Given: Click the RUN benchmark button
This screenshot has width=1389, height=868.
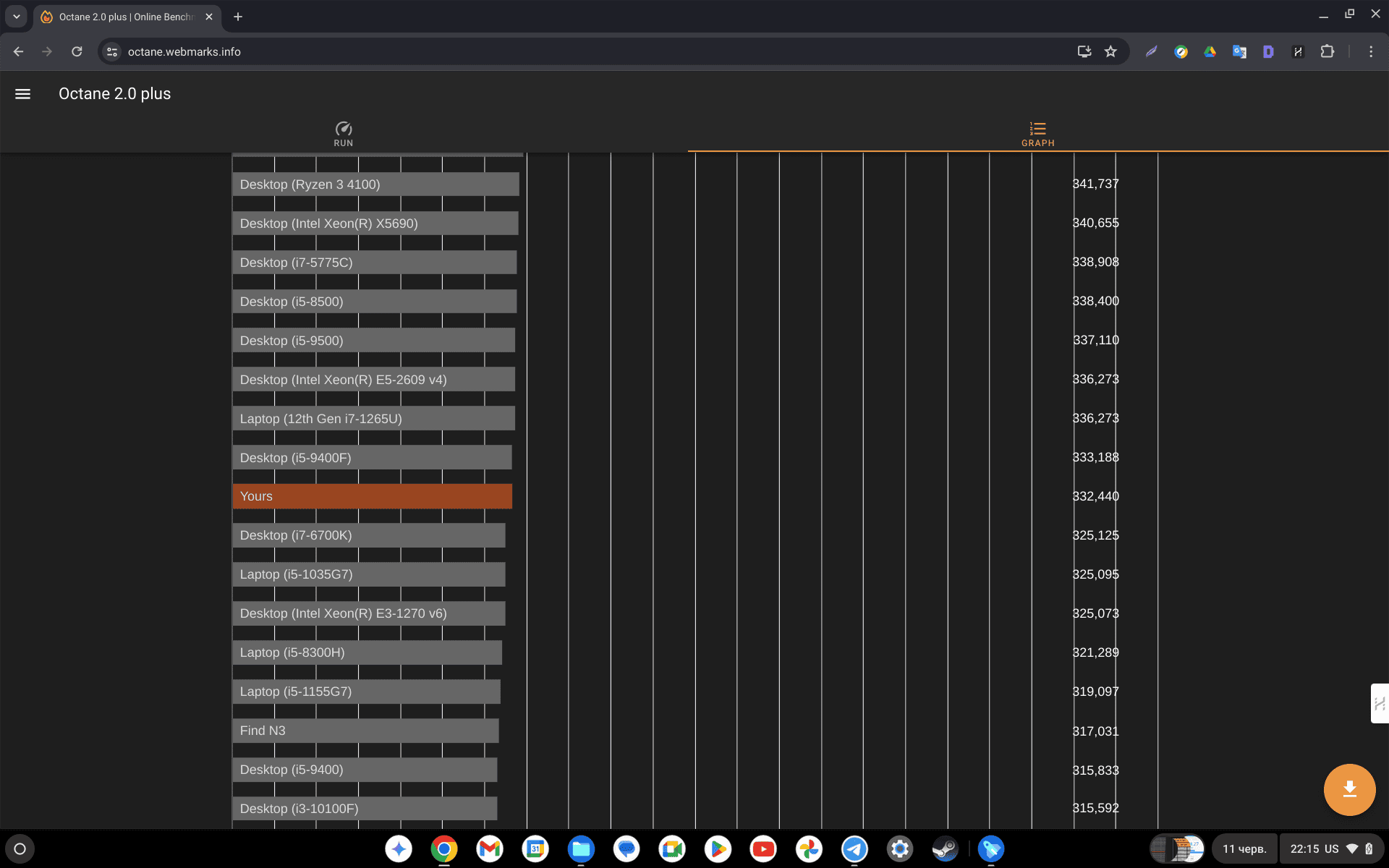Looking at the screenshot, I should (343, 133).
